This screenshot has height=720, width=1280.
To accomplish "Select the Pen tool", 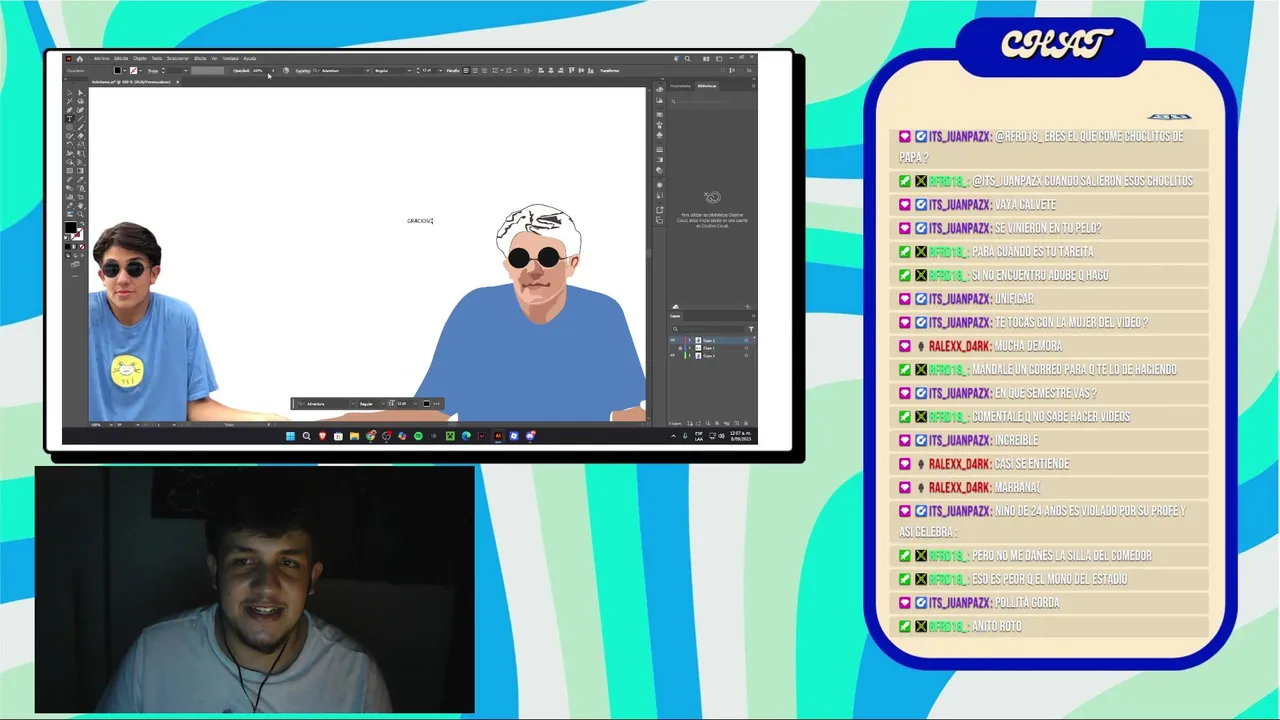I will (x=70, y=110).
